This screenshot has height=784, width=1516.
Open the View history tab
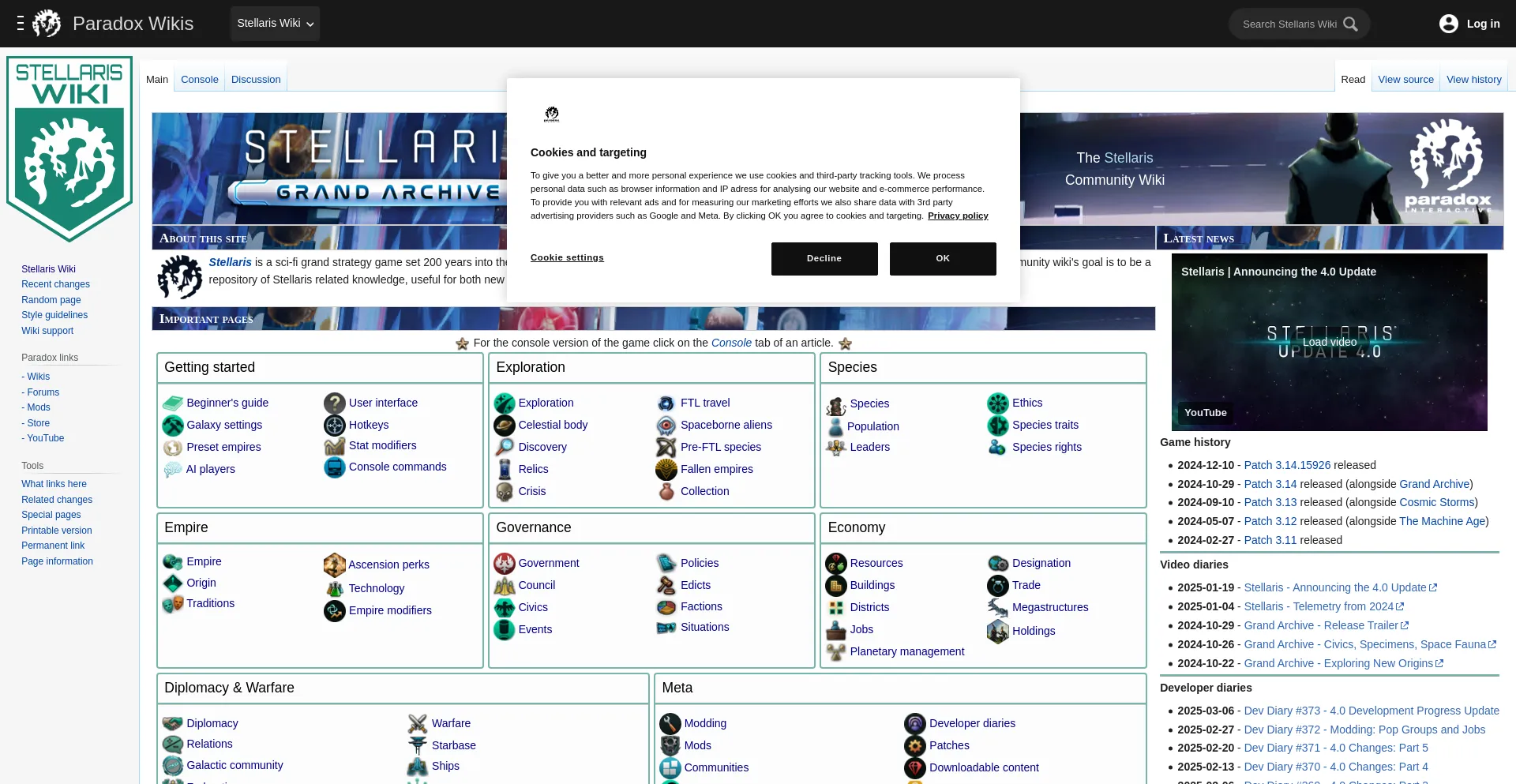pos(1473,79)
